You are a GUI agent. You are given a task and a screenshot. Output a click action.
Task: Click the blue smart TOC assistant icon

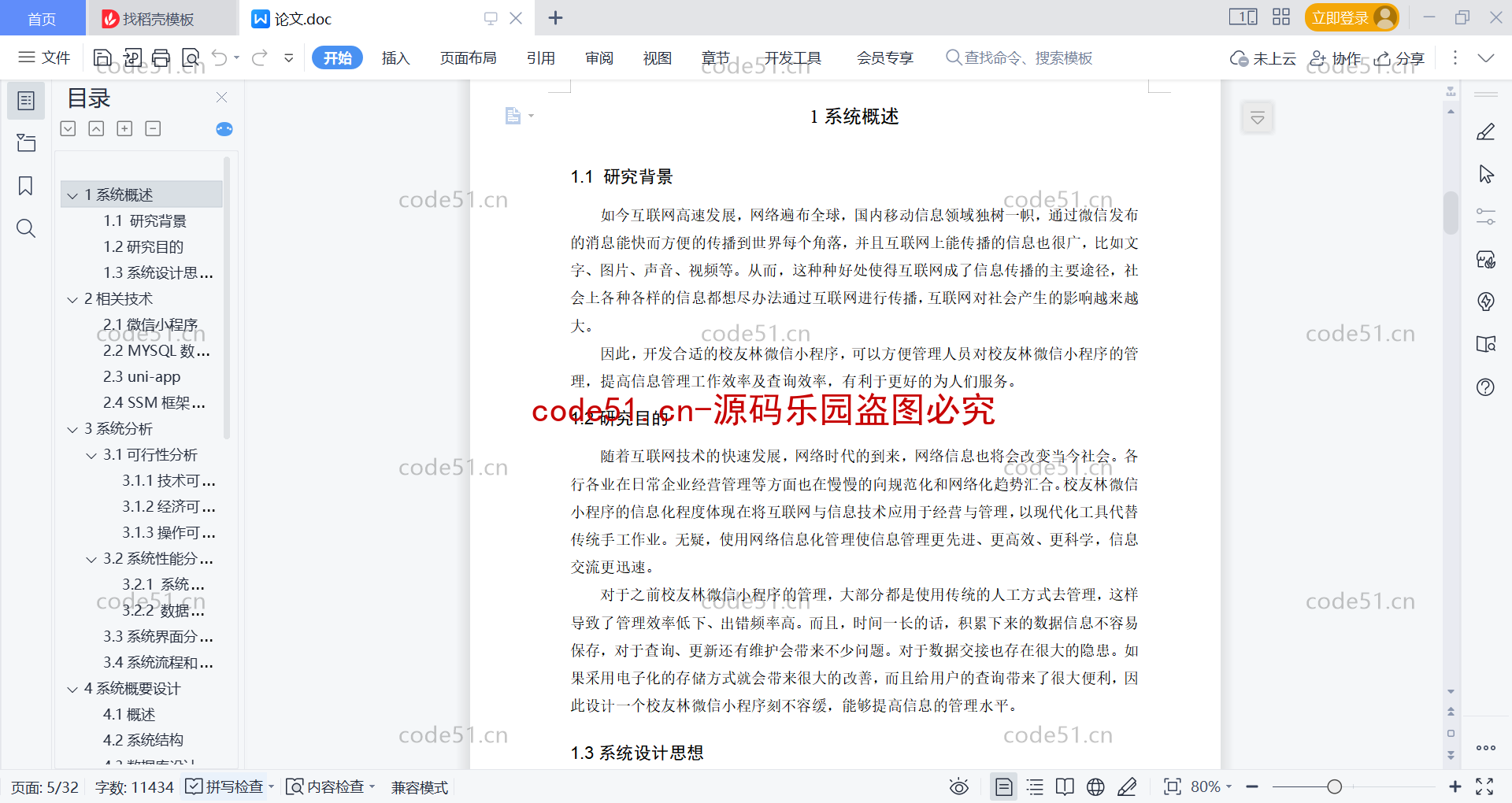(x=224, y=129)
